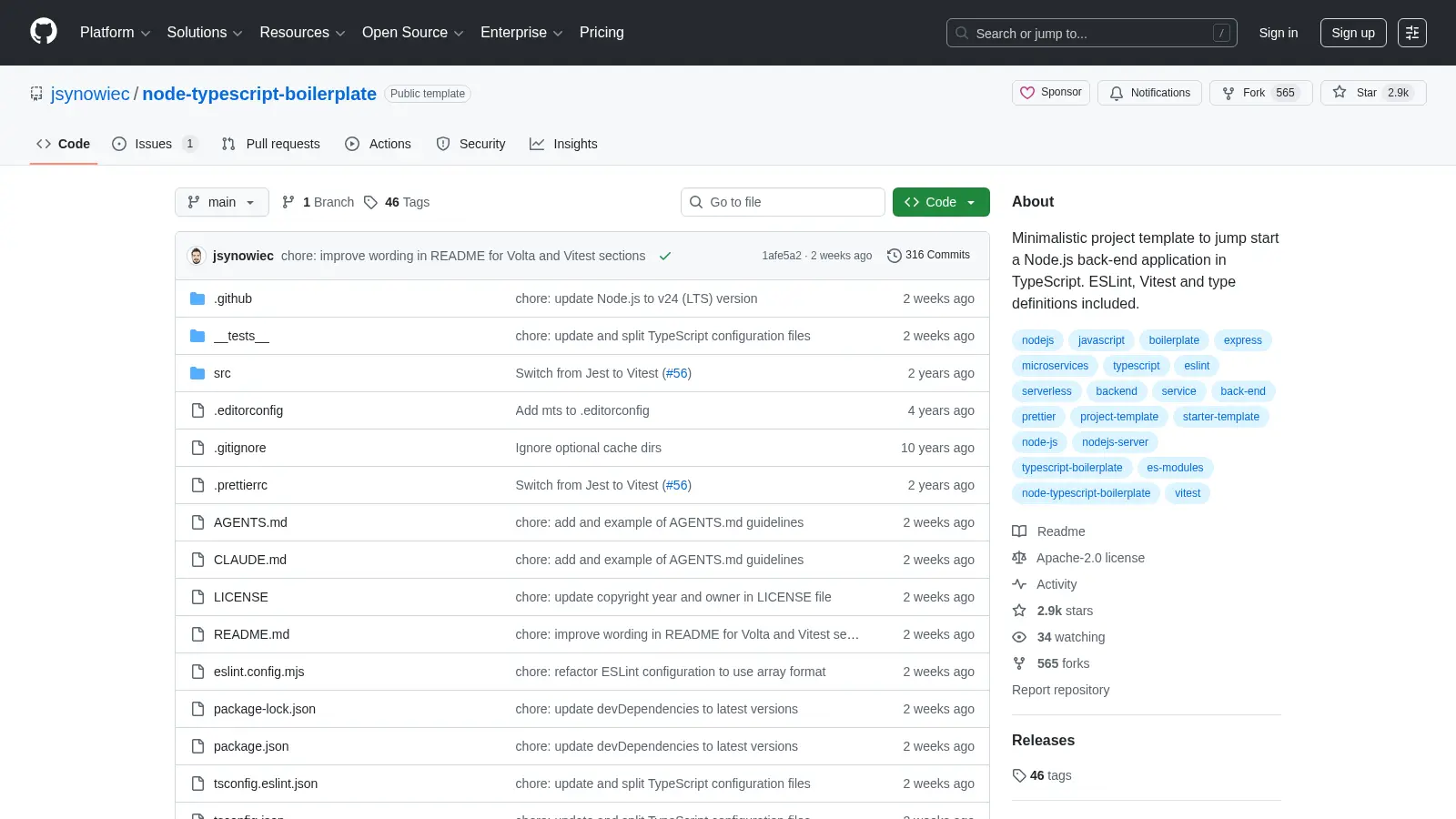Open the tsconfig.eslint.json file name
The height and width of the screenshot is (819, 1456).
coord(266,784)
